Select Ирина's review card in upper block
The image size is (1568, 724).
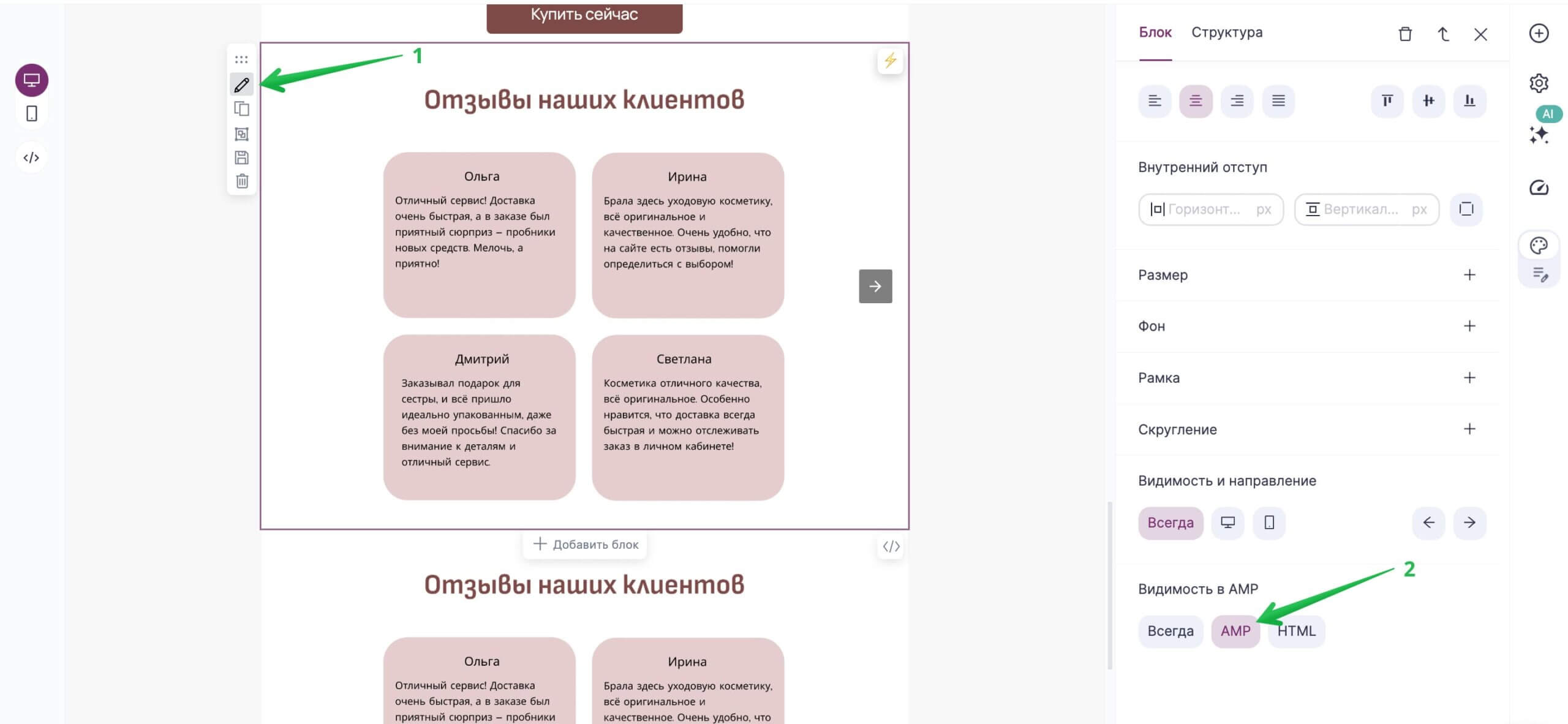(x=688, y=235)
